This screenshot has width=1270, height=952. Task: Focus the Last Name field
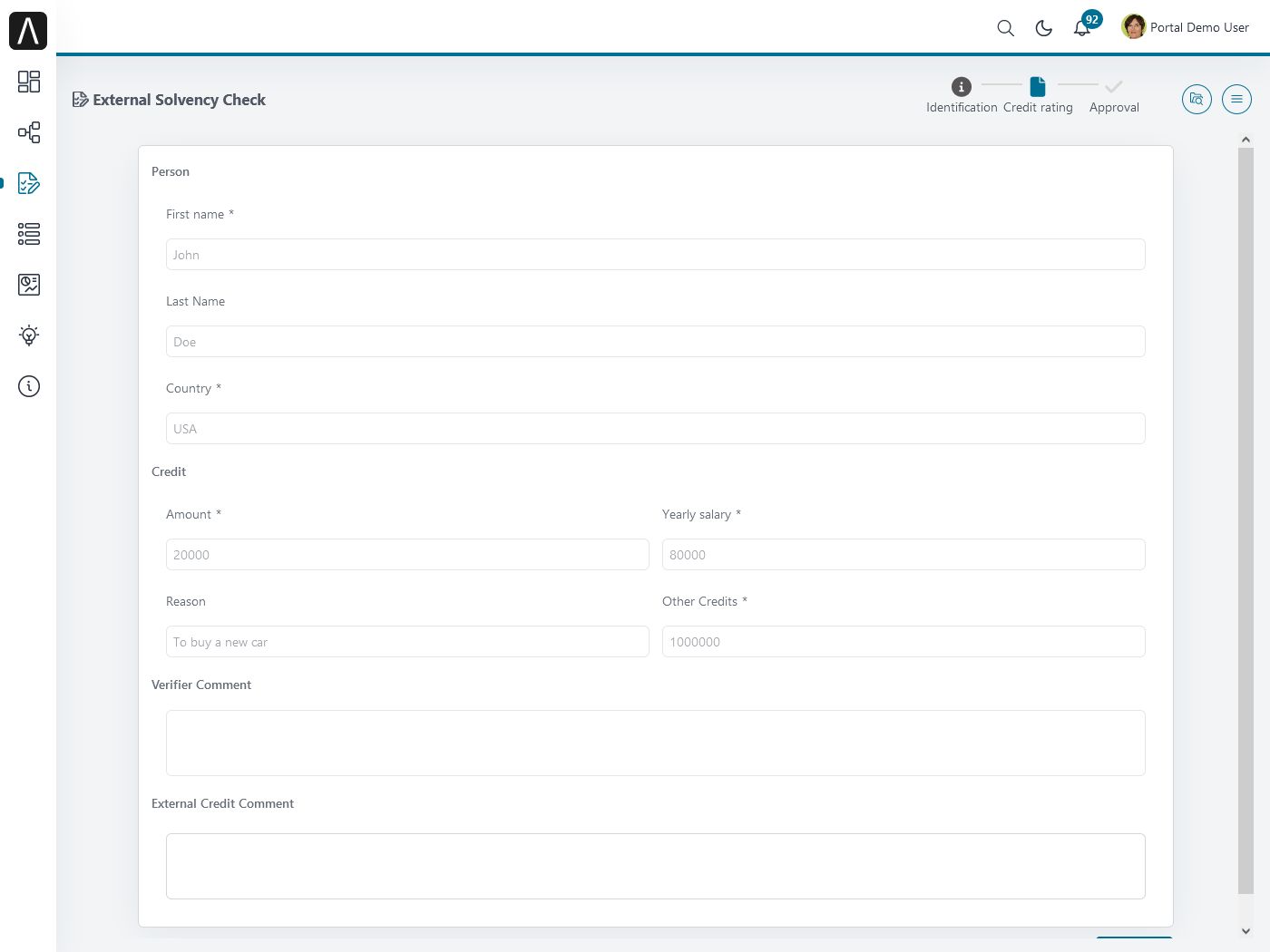[655, 341]
